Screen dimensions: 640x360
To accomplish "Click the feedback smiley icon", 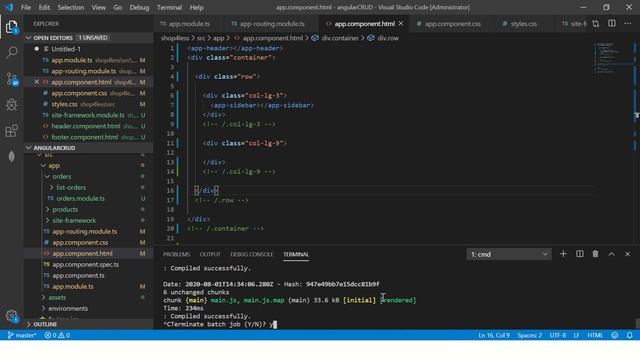I will 614,335.
